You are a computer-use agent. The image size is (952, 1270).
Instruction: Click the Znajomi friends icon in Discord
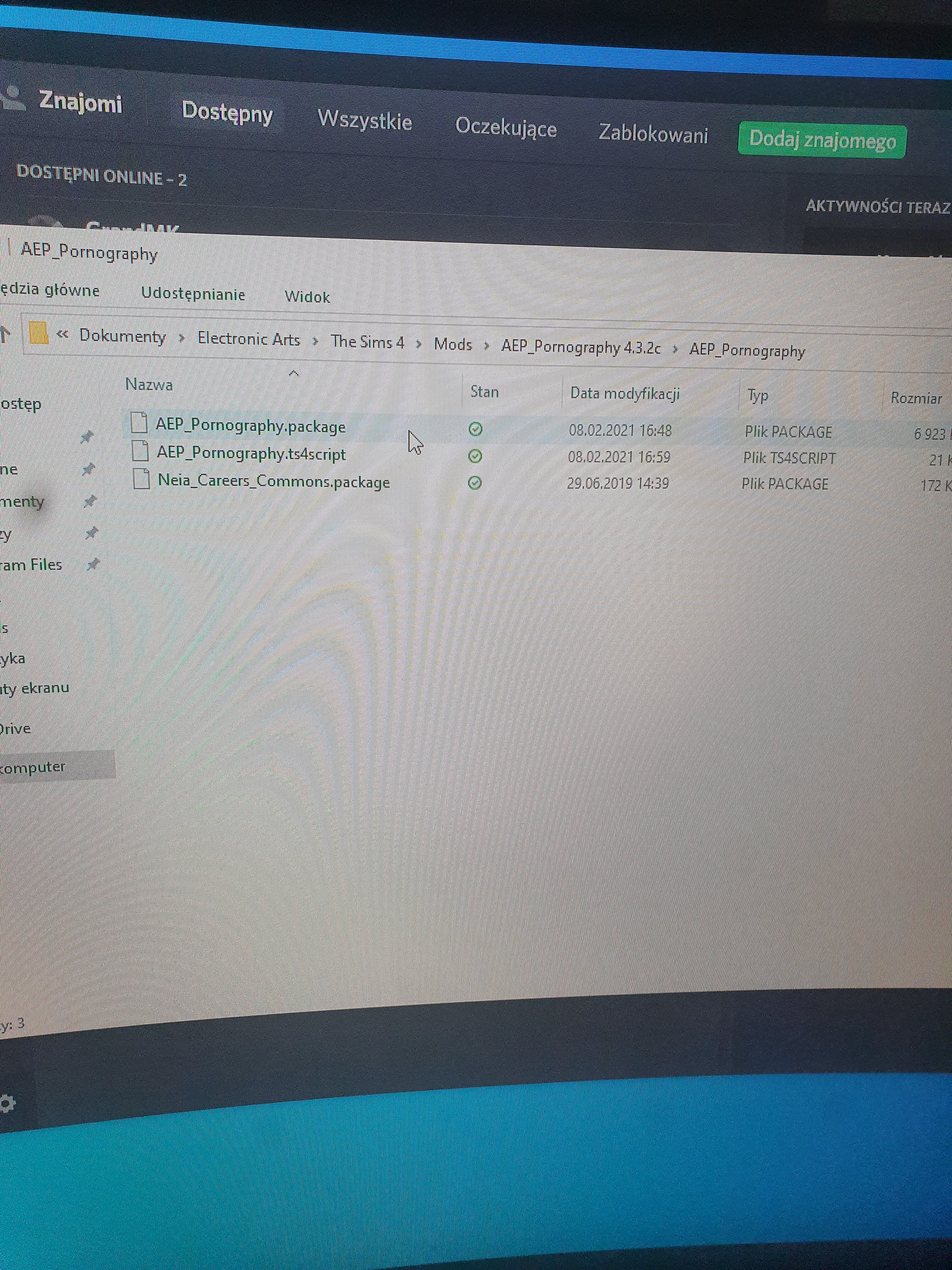click(13, 98)
